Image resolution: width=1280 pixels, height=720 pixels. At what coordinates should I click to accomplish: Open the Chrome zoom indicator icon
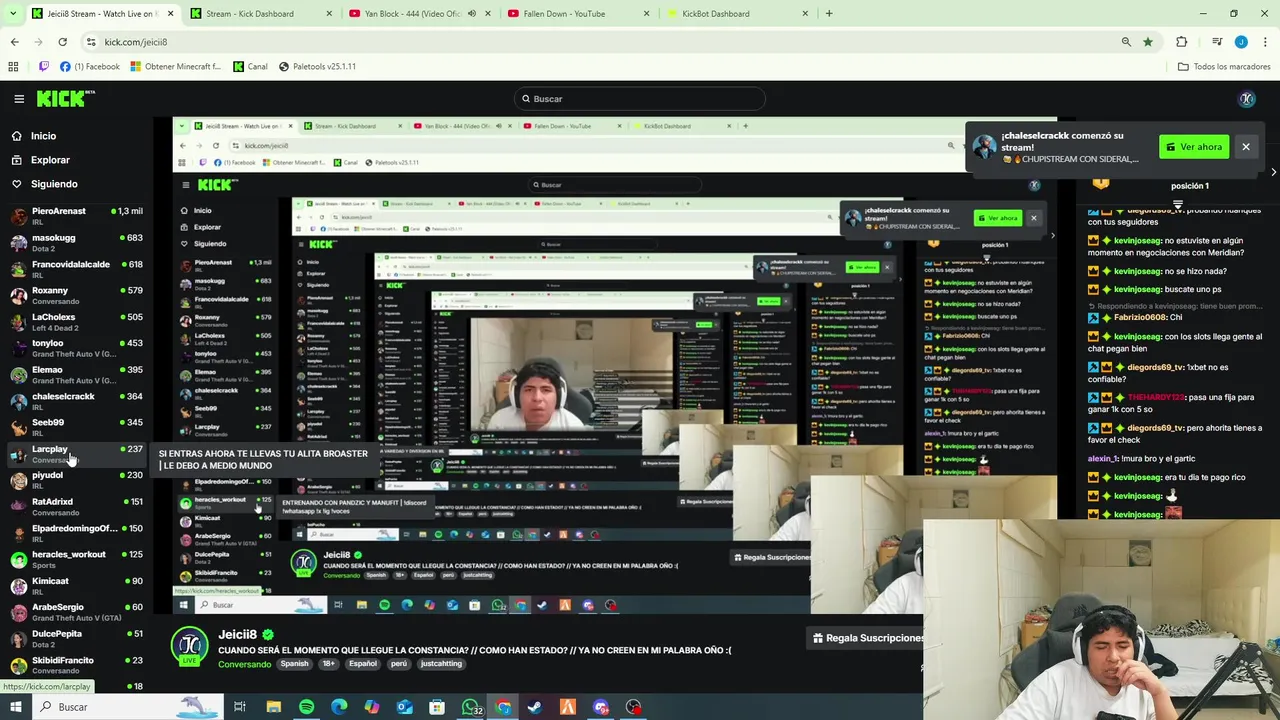[x=1126, y=42]
